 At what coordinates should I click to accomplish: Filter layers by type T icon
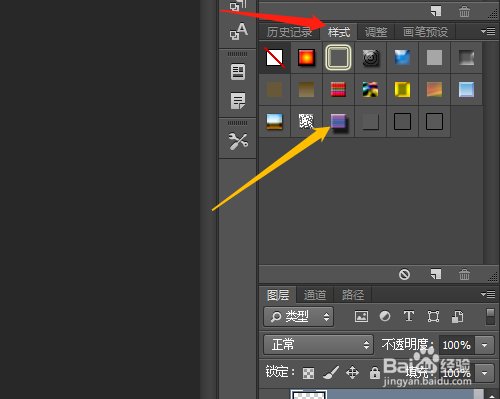pyautogui.click(x=409, y=316)
